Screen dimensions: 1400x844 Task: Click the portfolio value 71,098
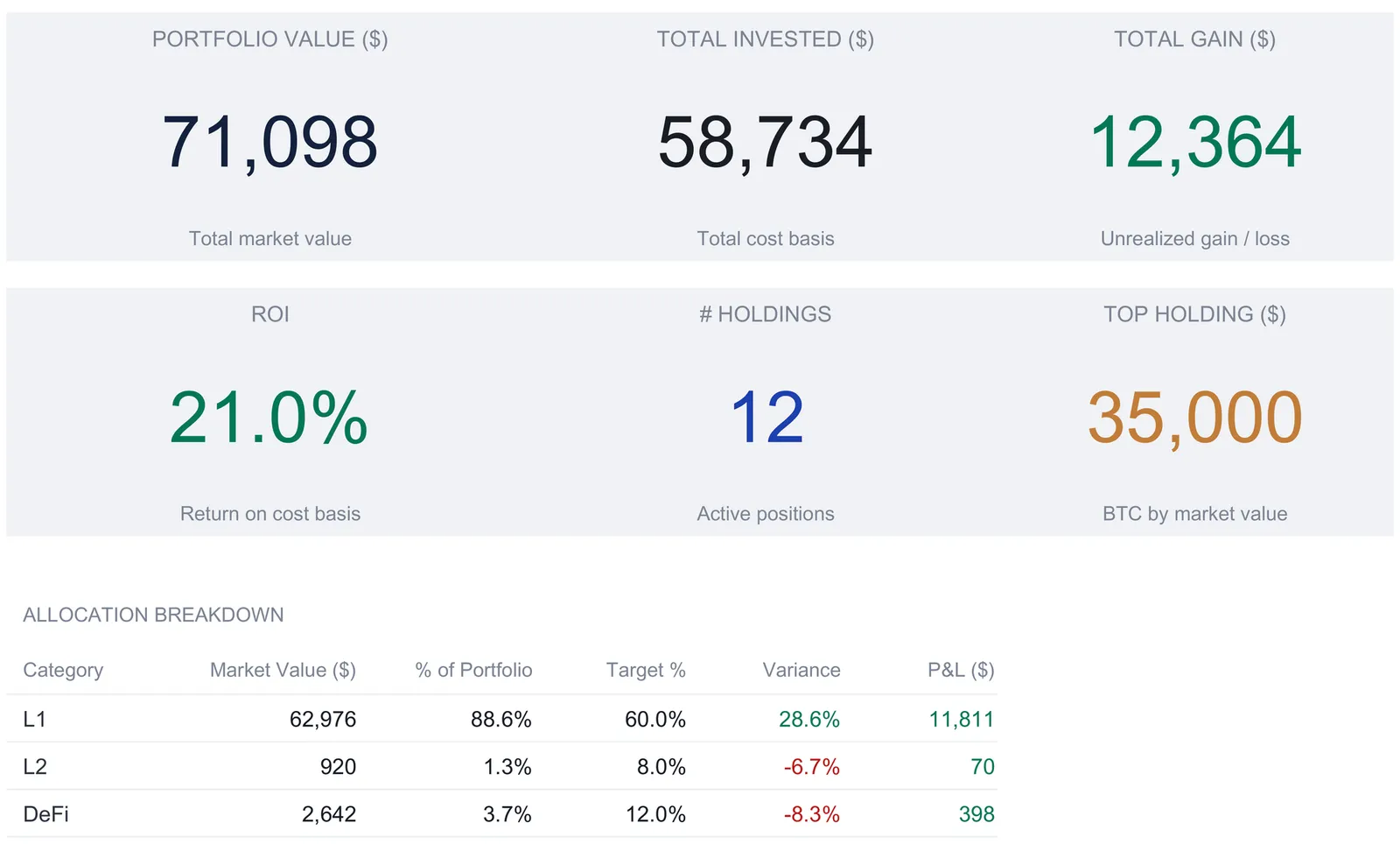click(x=269, y=143)
